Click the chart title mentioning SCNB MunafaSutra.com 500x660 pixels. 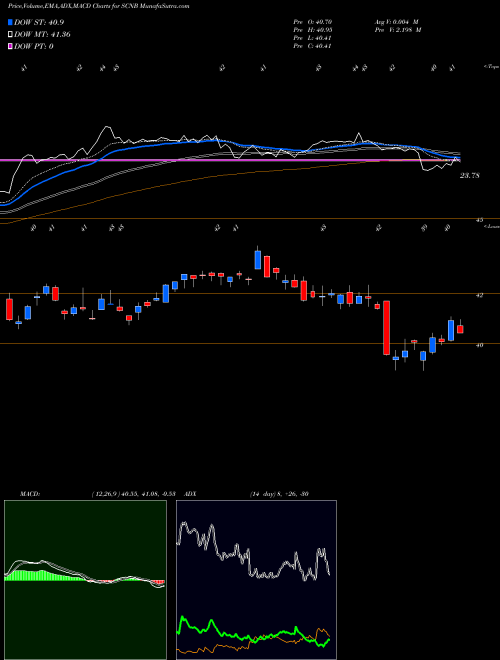[98, 6]
